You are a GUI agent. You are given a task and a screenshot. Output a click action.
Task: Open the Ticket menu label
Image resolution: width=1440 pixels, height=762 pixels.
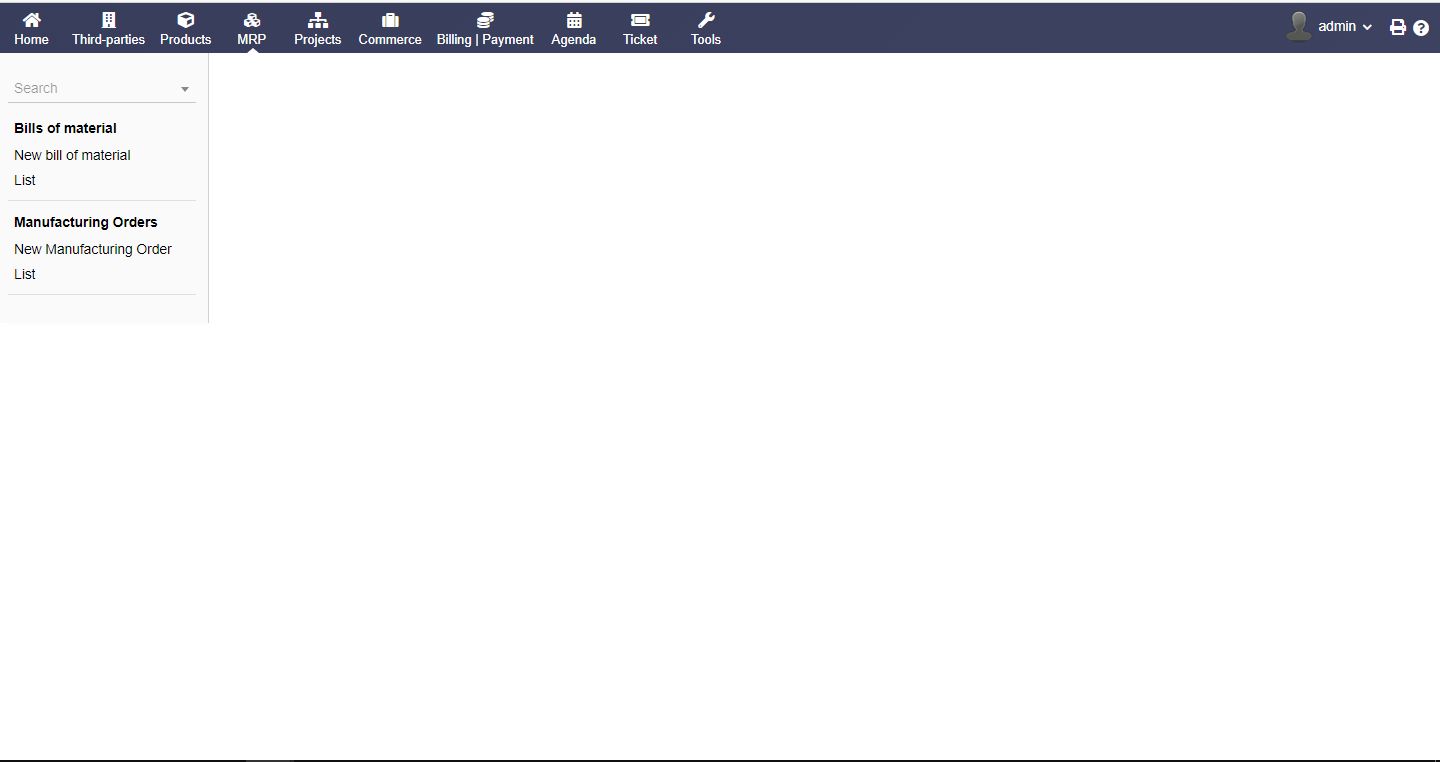tap(640, 40)
